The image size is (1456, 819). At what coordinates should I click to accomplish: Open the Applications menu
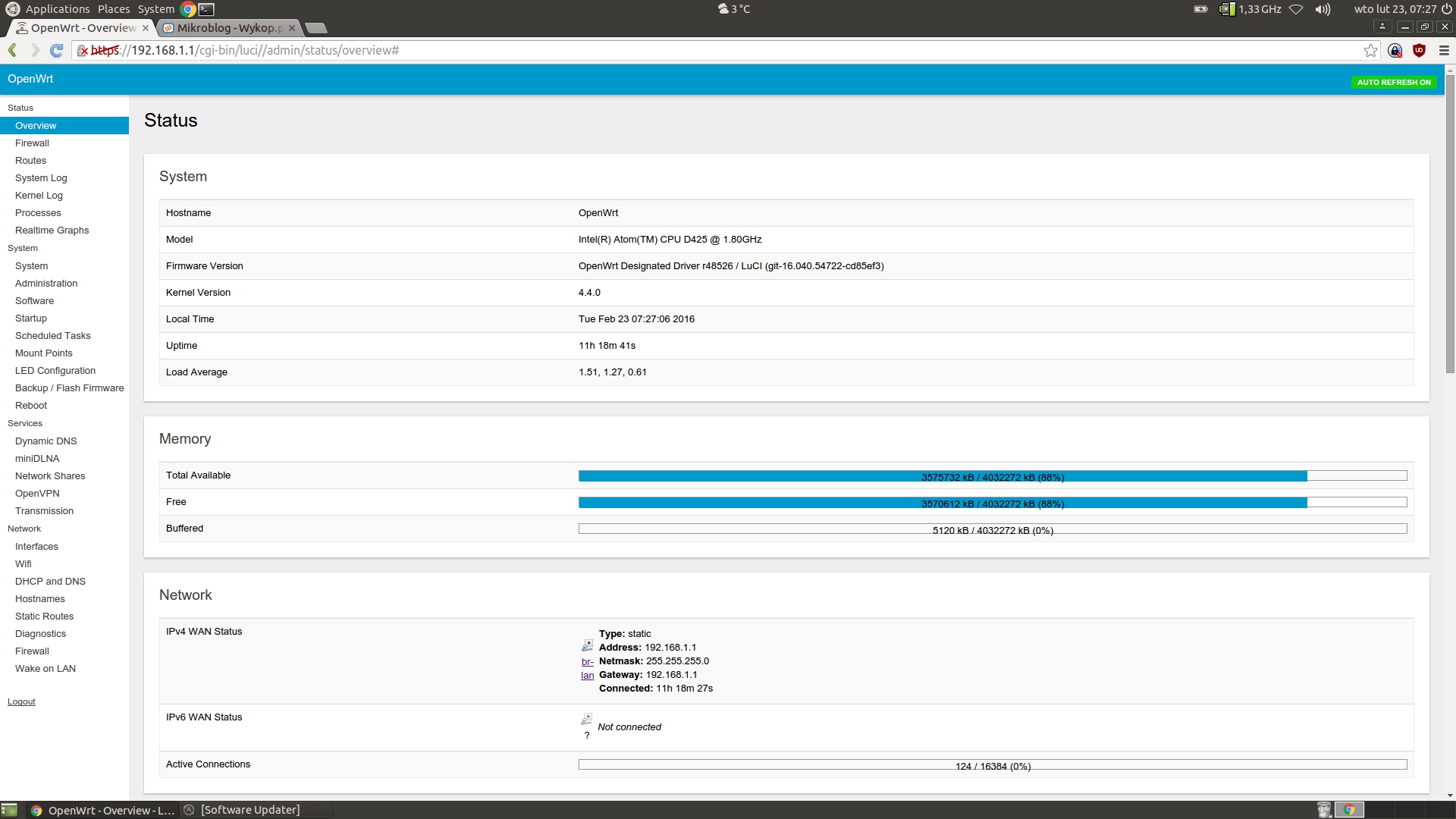coord(57,9)
